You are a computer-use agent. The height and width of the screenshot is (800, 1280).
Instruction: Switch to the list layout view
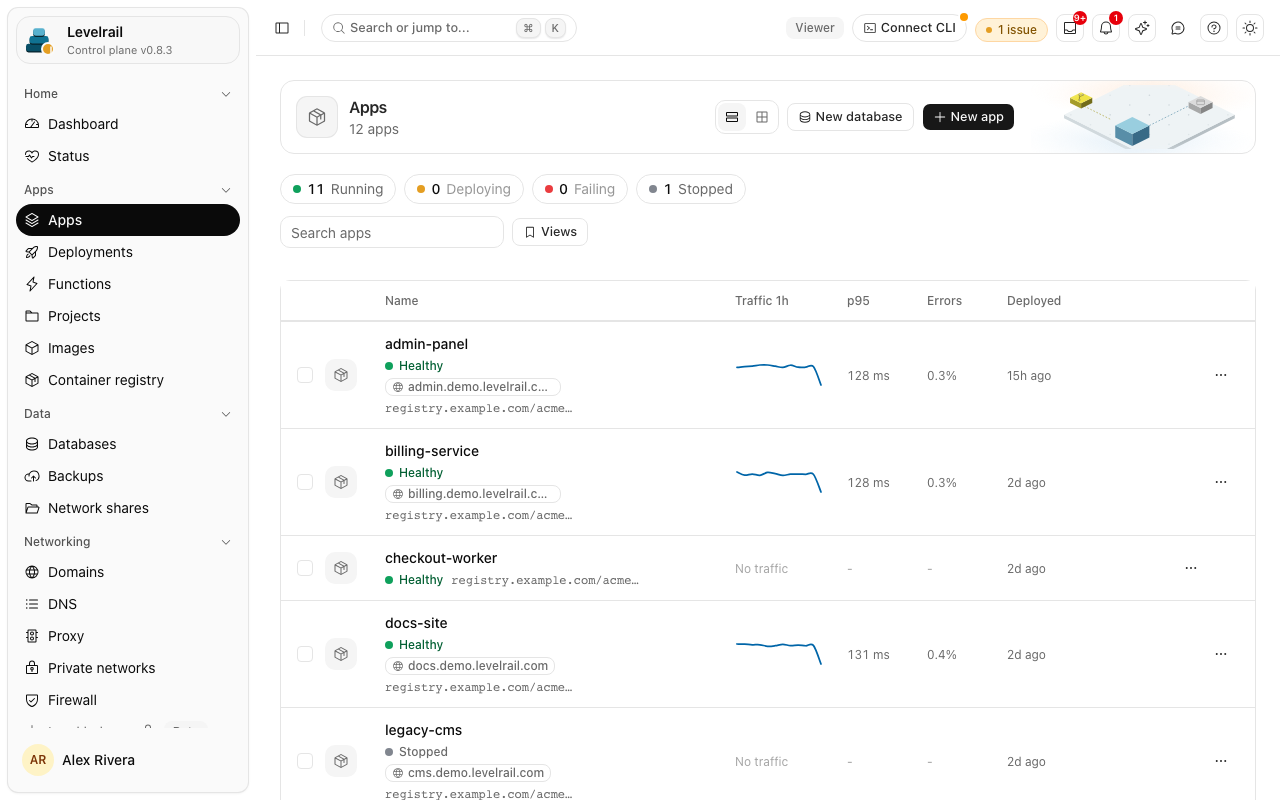(732, 117)
